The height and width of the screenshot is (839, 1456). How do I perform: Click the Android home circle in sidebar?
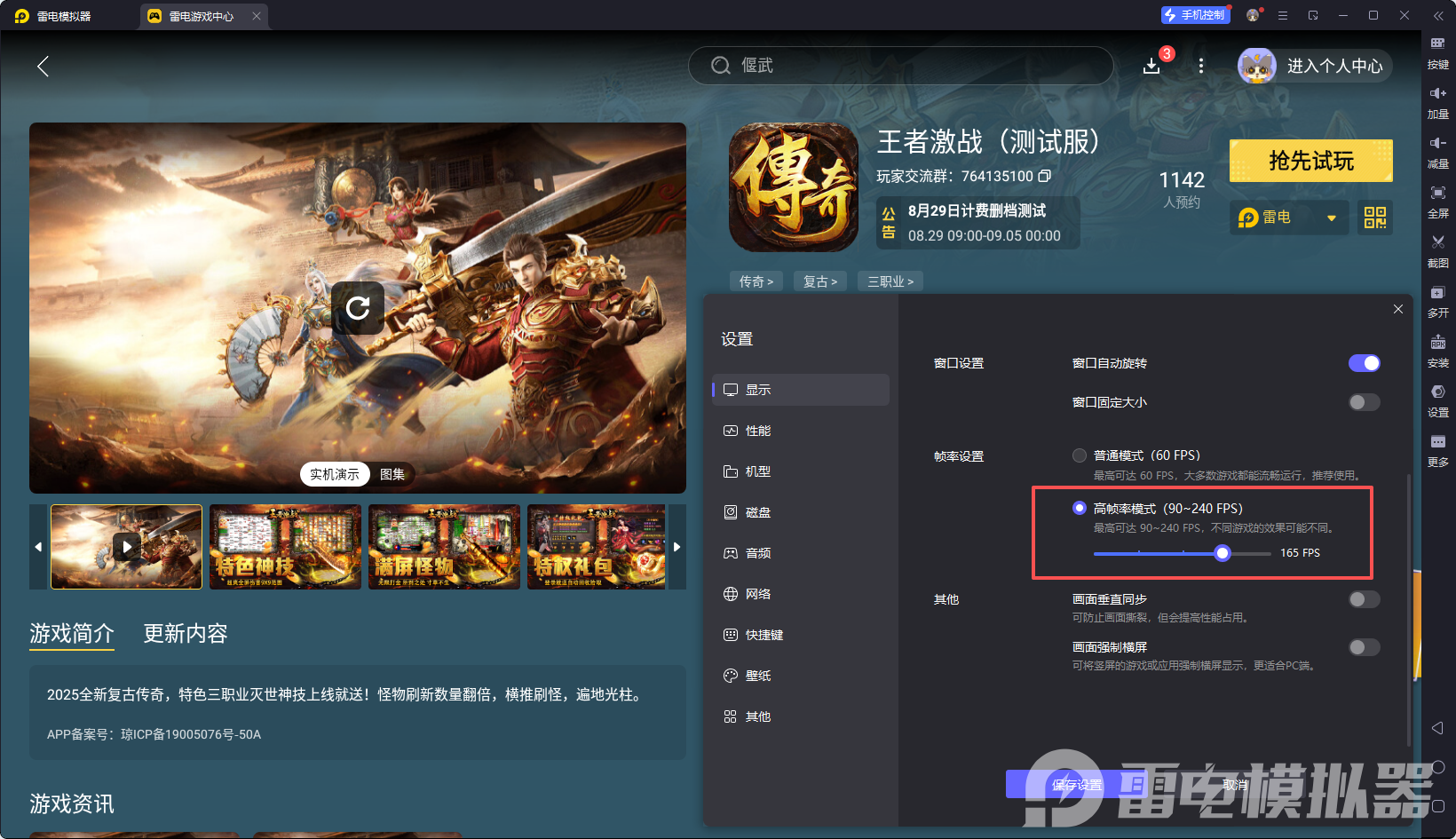1438,767
